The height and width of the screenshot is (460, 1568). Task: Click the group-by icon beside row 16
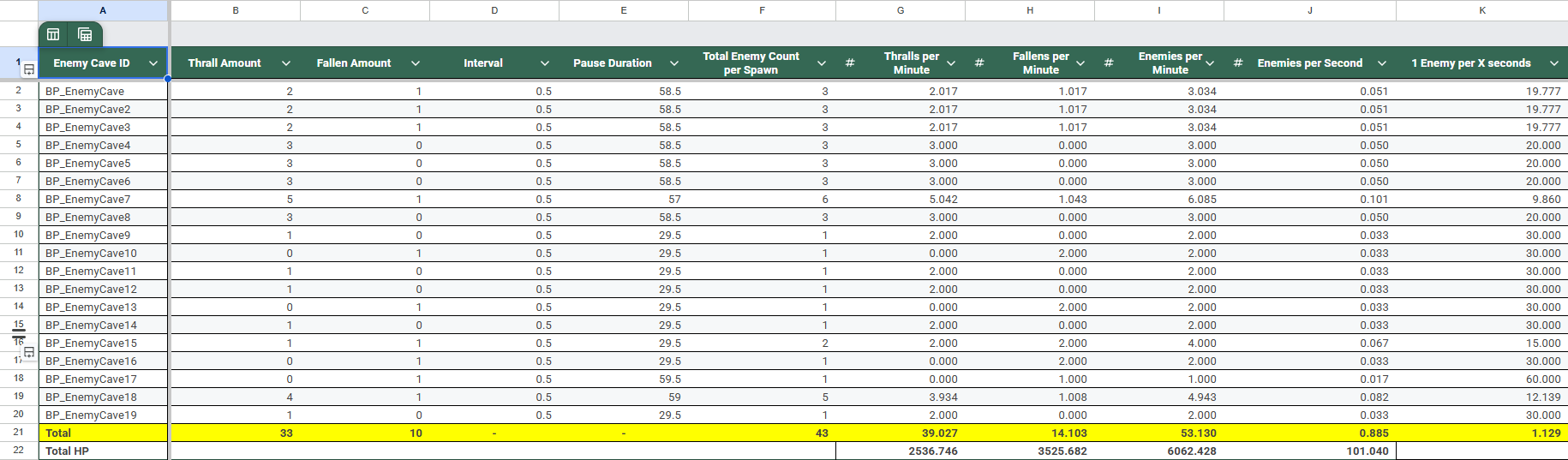28,352
